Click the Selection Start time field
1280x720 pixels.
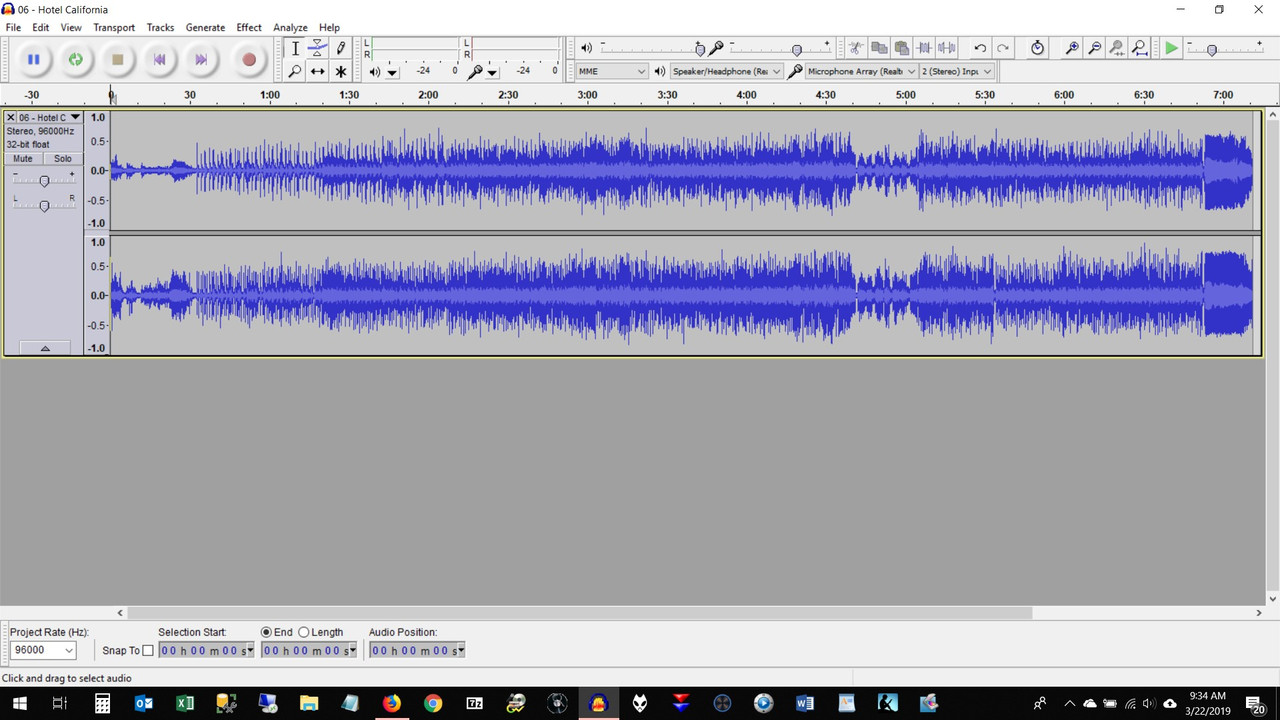point(206,650)
